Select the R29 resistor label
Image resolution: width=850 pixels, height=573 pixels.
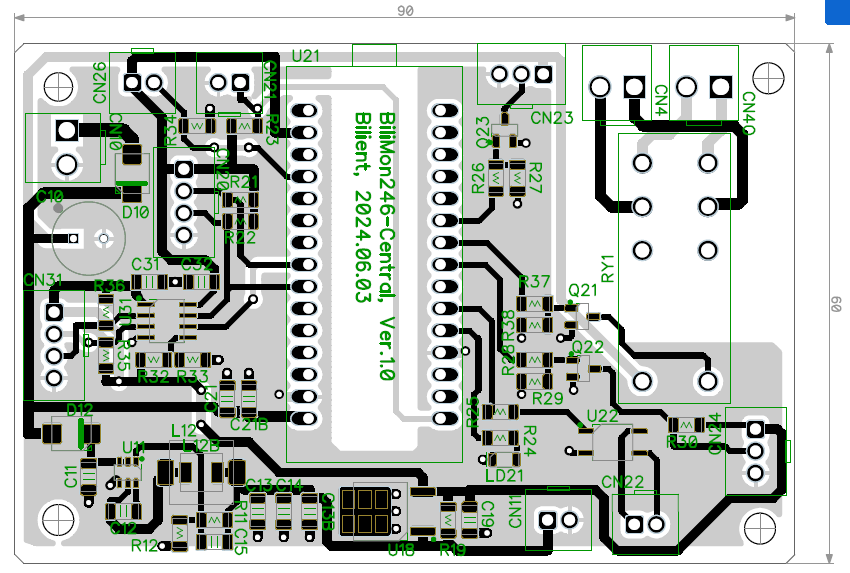(x=548, y=399)
